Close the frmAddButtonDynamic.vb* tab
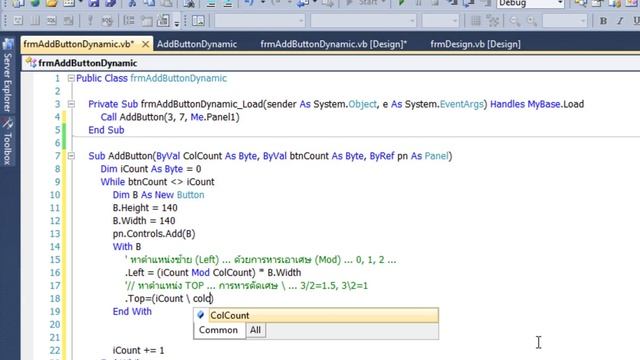Image resolution: width=640 pixels, height=360 pixels. [x=145, y=44]
